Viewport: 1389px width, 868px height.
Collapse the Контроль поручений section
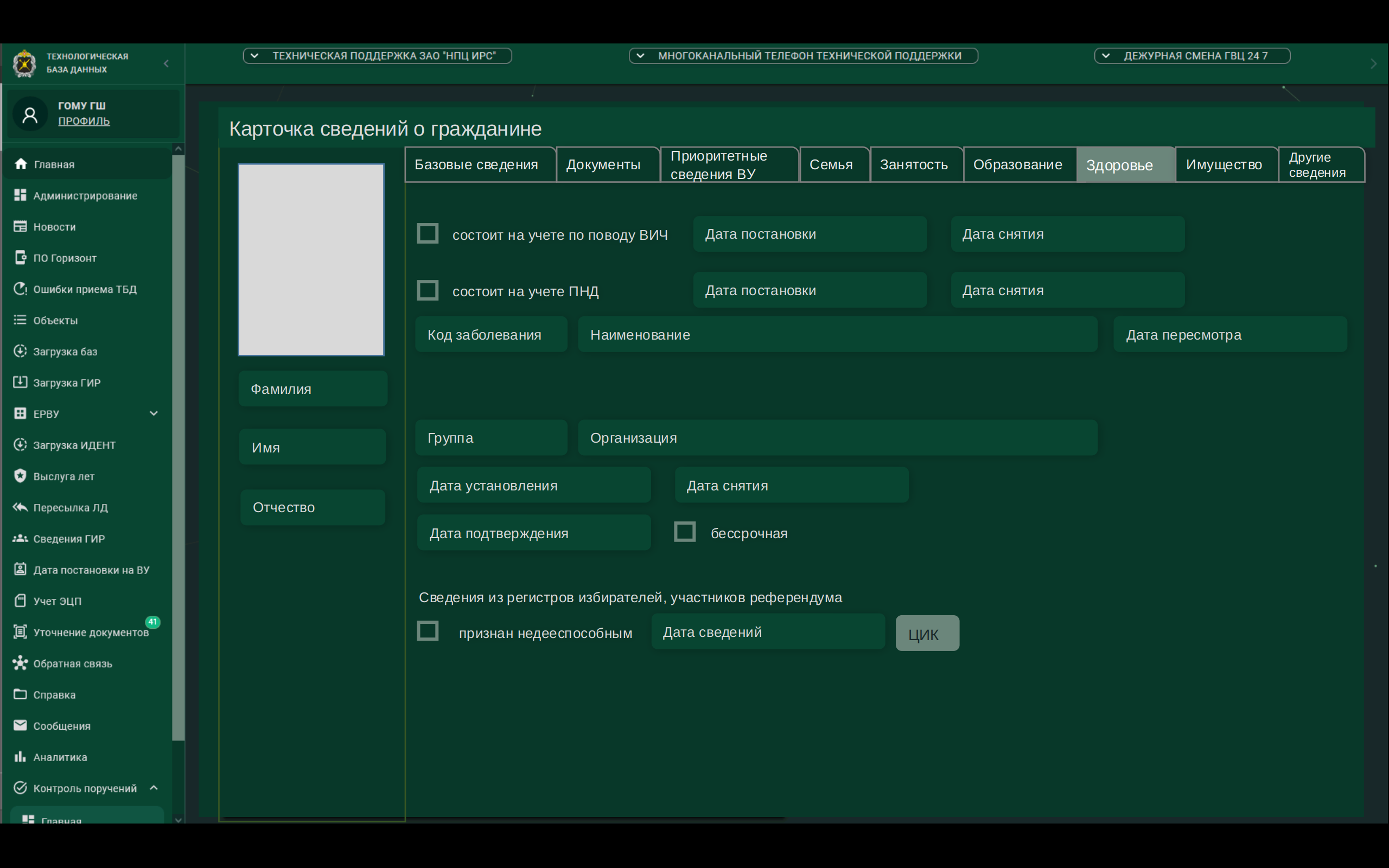(x=154, y=788)
